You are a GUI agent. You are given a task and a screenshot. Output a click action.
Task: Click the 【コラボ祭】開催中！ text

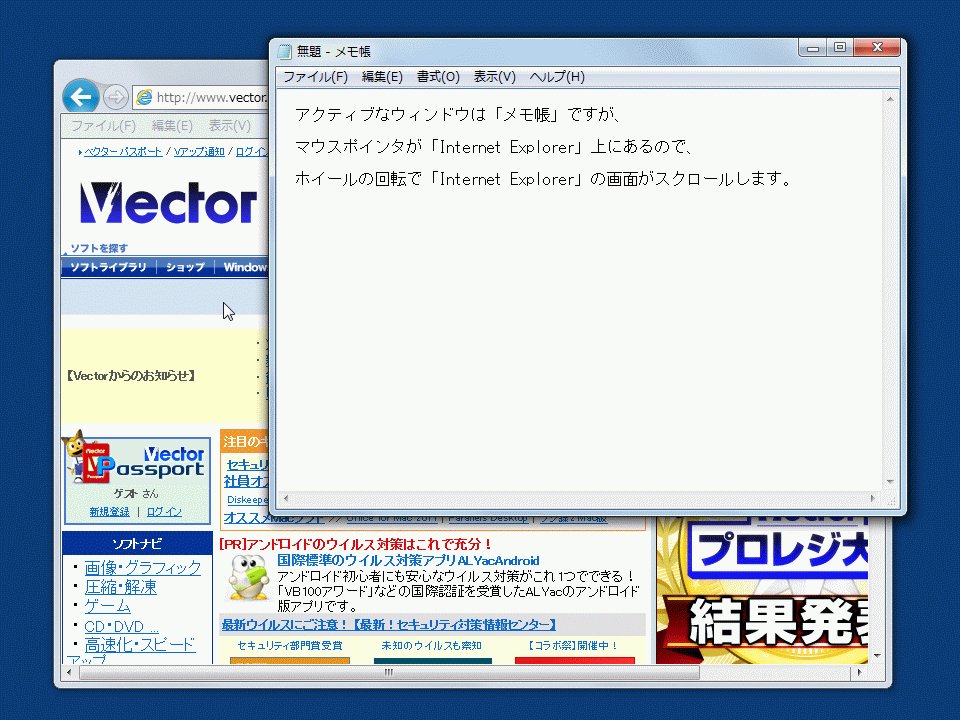pyautogui.click(x=572, y=645)
